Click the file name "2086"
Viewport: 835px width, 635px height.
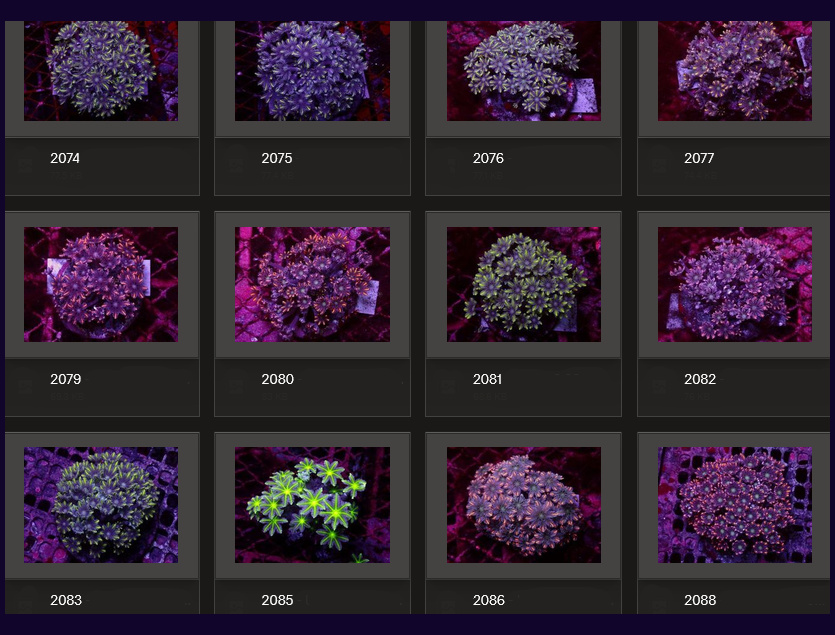point(489,600)
